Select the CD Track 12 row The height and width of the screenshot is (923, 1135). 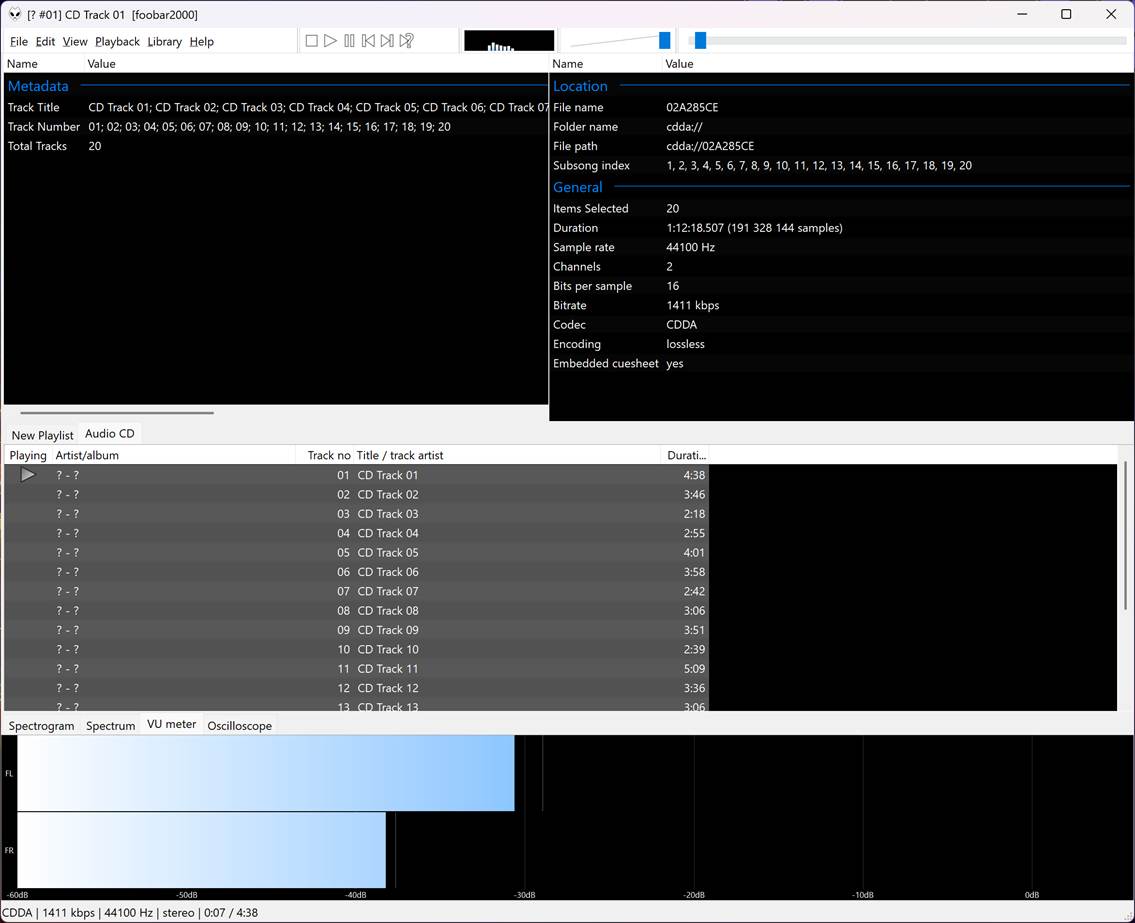(356, 688)
